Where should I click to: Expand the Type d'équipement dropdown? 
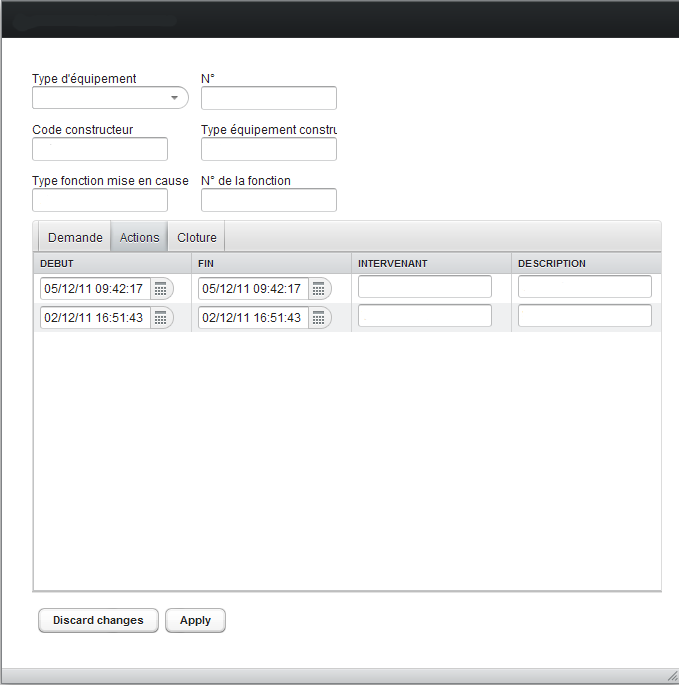click(175, 98)
